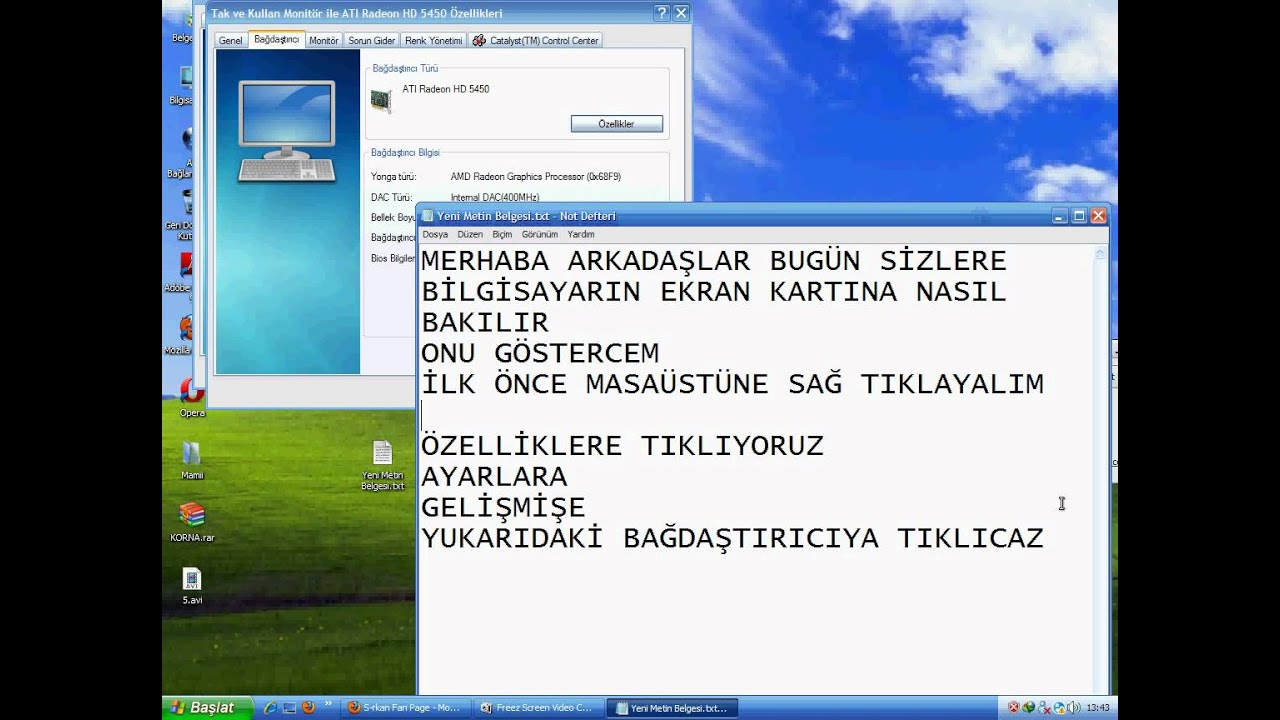Click the 'DAC Türü:' label
This screenshot has width=1280, height=720.
point(391,198)
